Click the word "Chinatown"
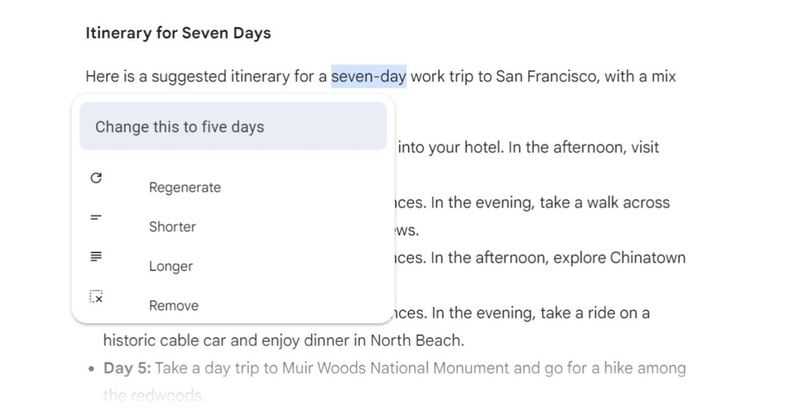 point(646,258)
